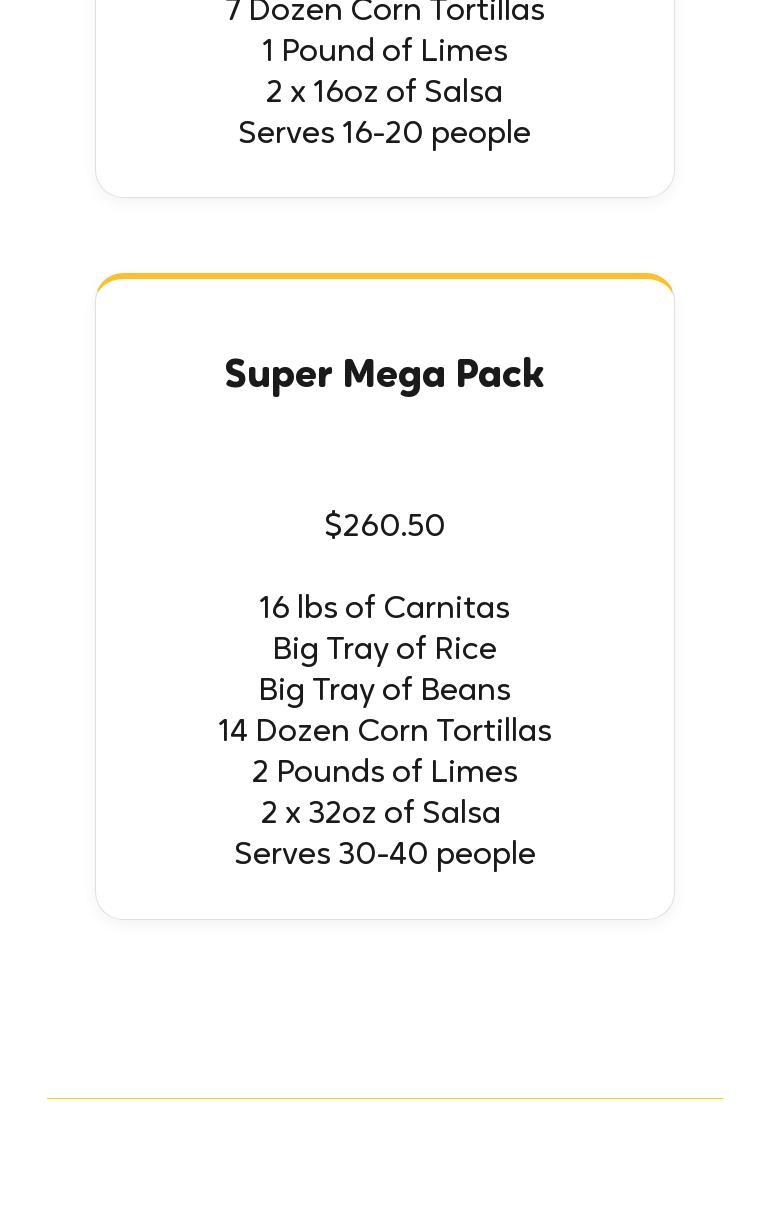
Task: Click the white gap between the two cards
Action: [384, 235]
